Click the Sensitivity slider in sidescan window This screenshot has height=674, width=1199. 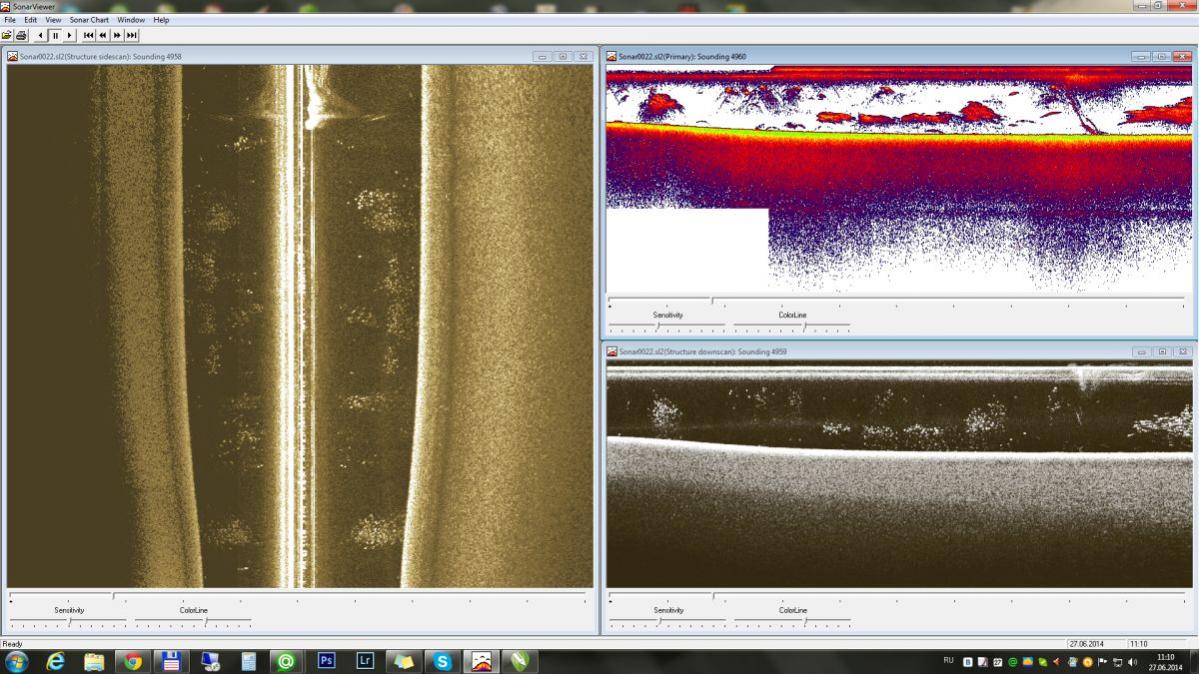coord(69,622)
